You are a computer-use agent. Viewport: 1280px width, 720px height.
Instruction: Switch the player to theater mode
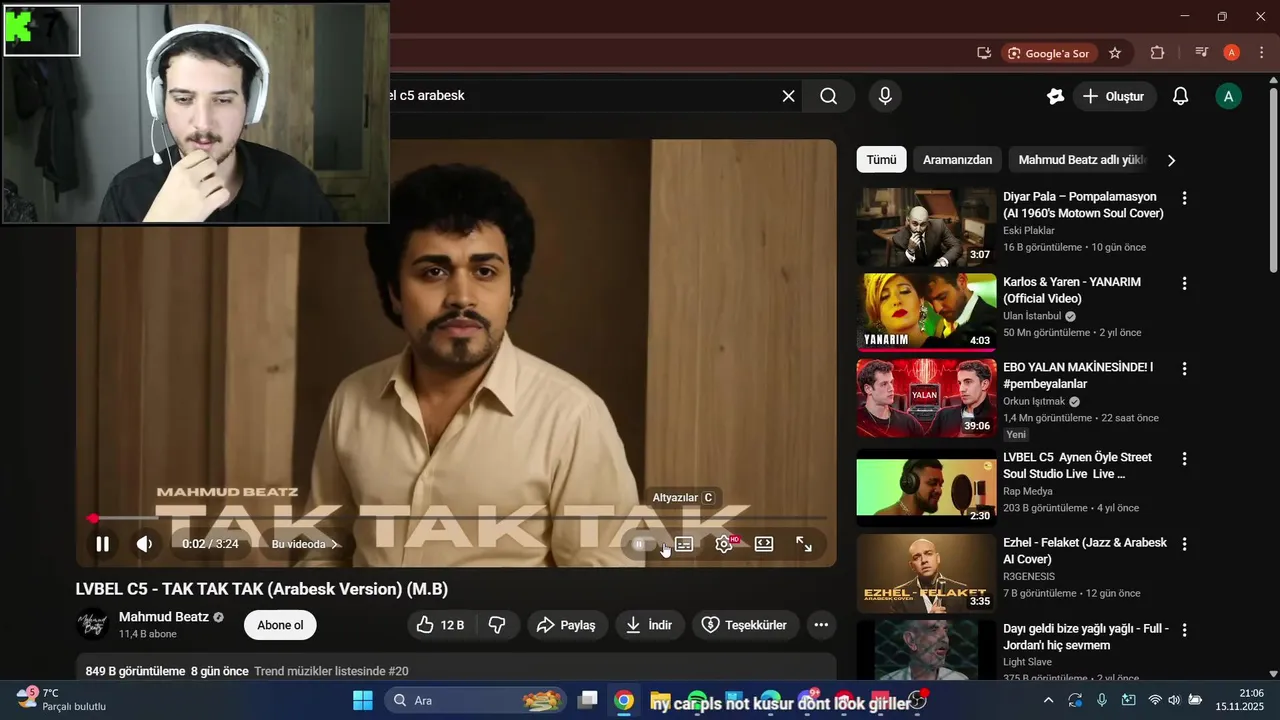[x=764, y=544]
